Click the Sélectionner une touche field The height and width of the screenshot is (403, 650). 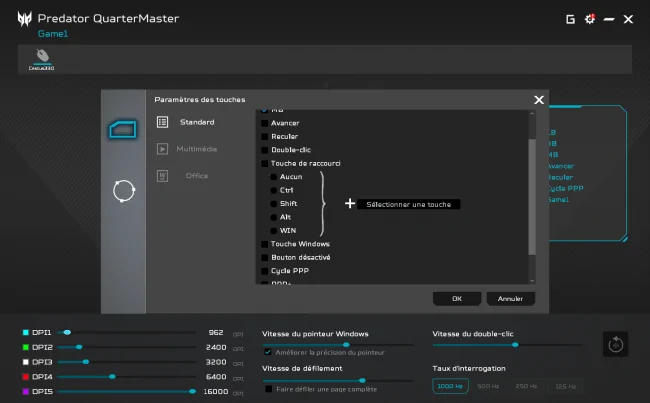[x=408, y=204]
